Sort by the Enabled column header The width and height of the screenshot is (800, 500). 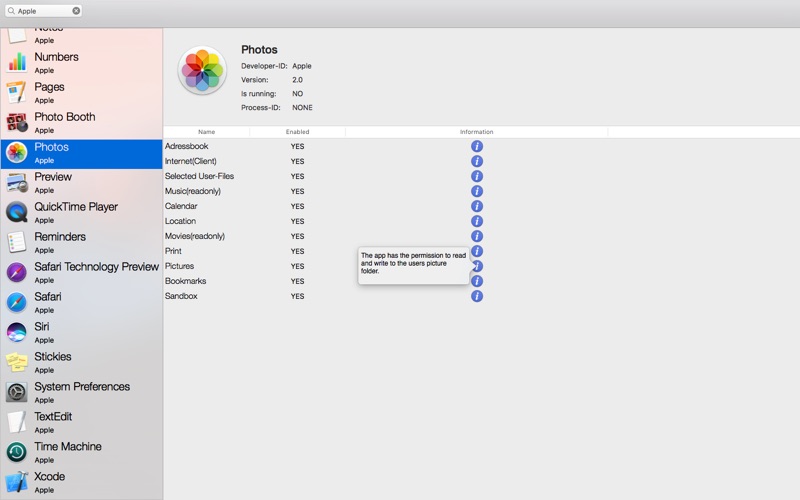tap(297, 132)
